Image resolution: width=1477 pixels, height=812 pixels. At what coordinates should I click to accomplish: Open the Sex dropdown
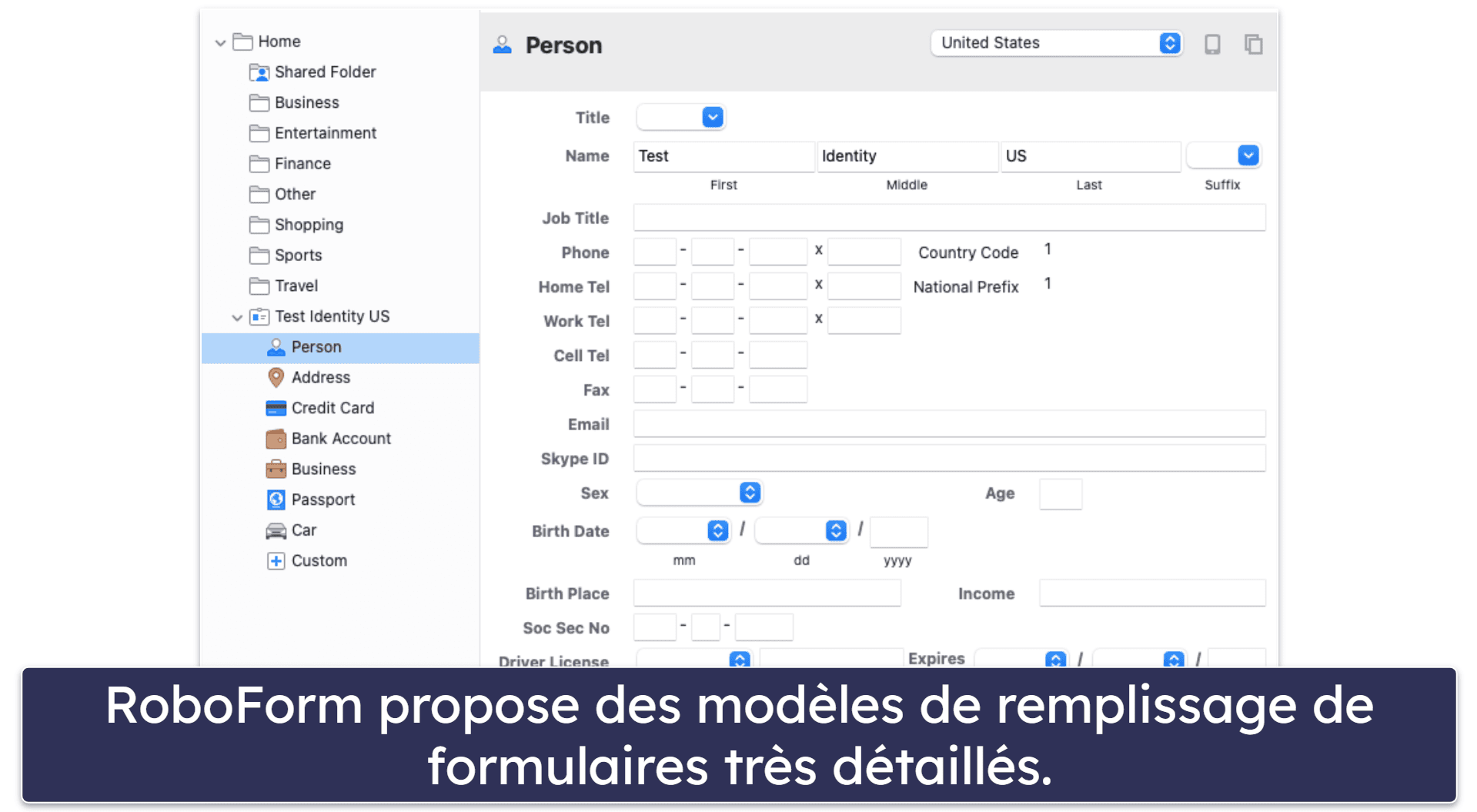click(698, 493)
